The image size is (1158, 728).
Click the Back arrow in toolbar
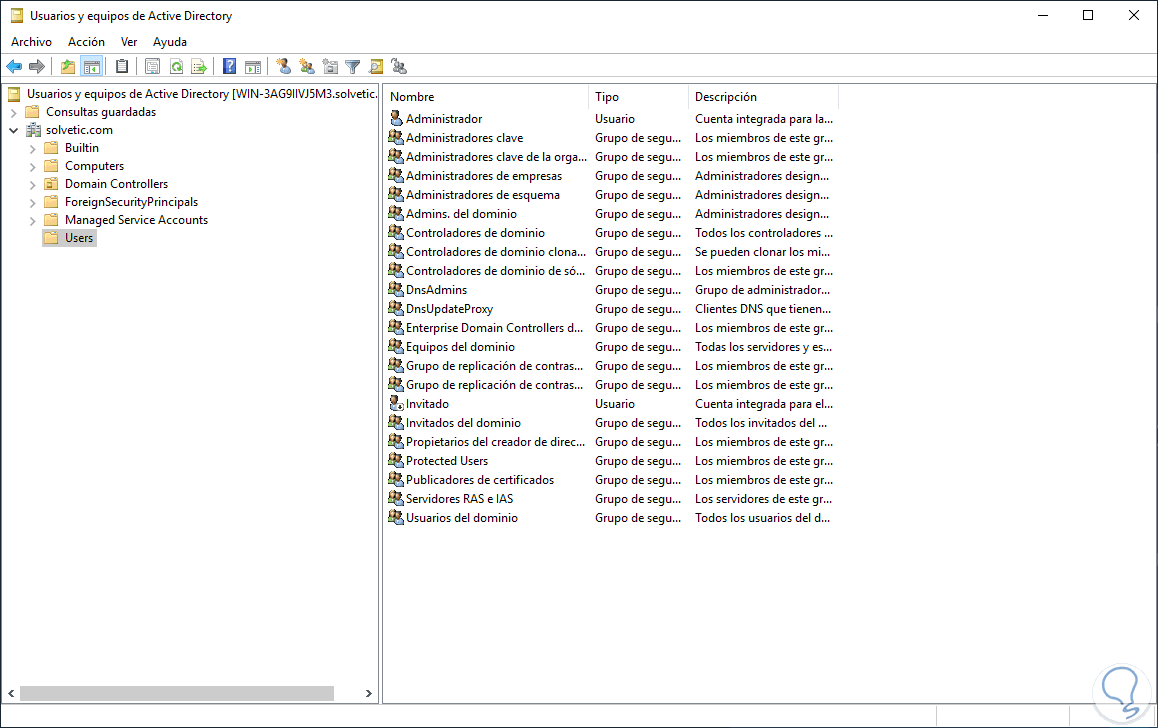(x=14, y=66)
